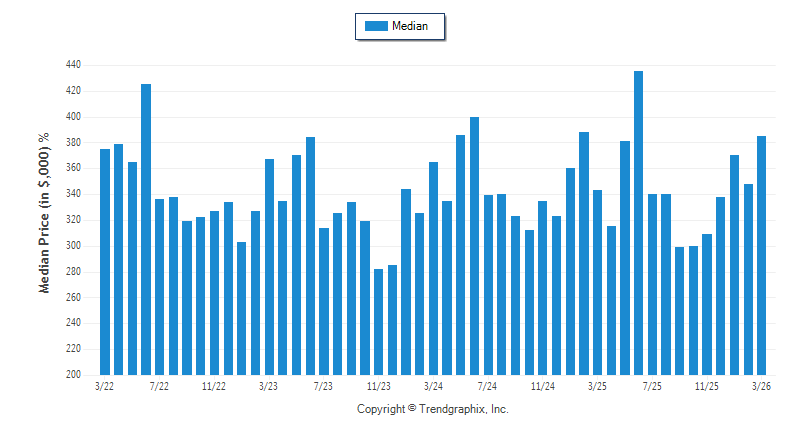The image size is (800, 434).
Task: Click the 7/25 x-axis label
Action: 652,386
